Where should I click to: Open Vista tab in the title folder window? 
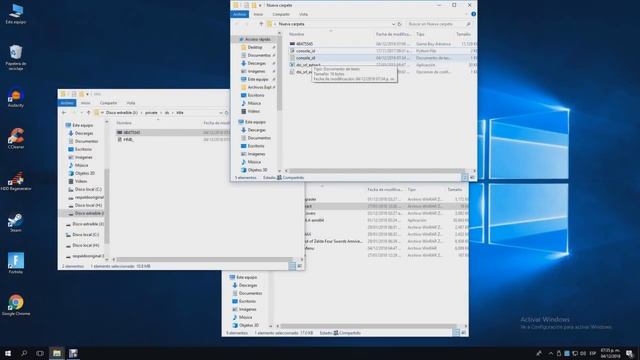point(131,103)
